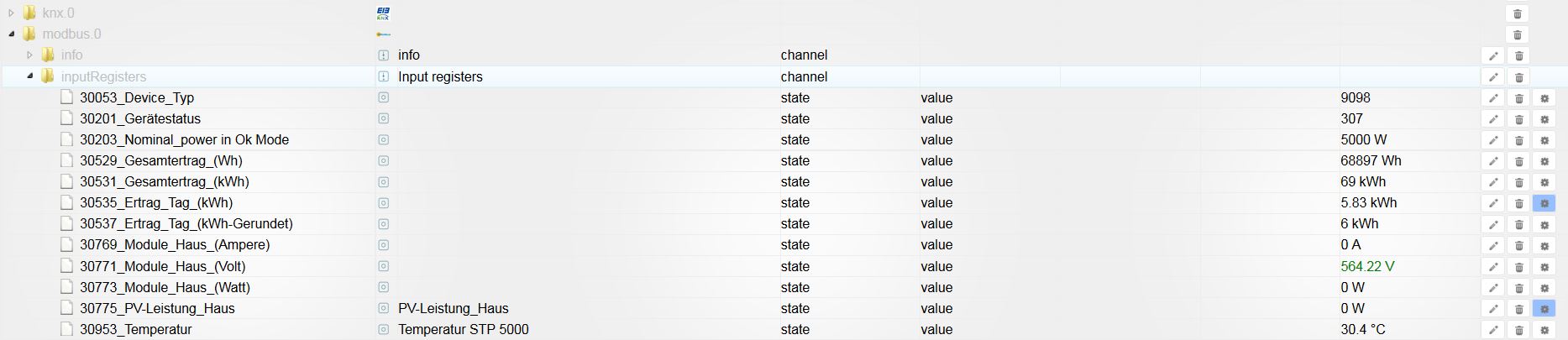
Task: Open pencil editor for inputRegisters channel
Action: click(1493, 76)
